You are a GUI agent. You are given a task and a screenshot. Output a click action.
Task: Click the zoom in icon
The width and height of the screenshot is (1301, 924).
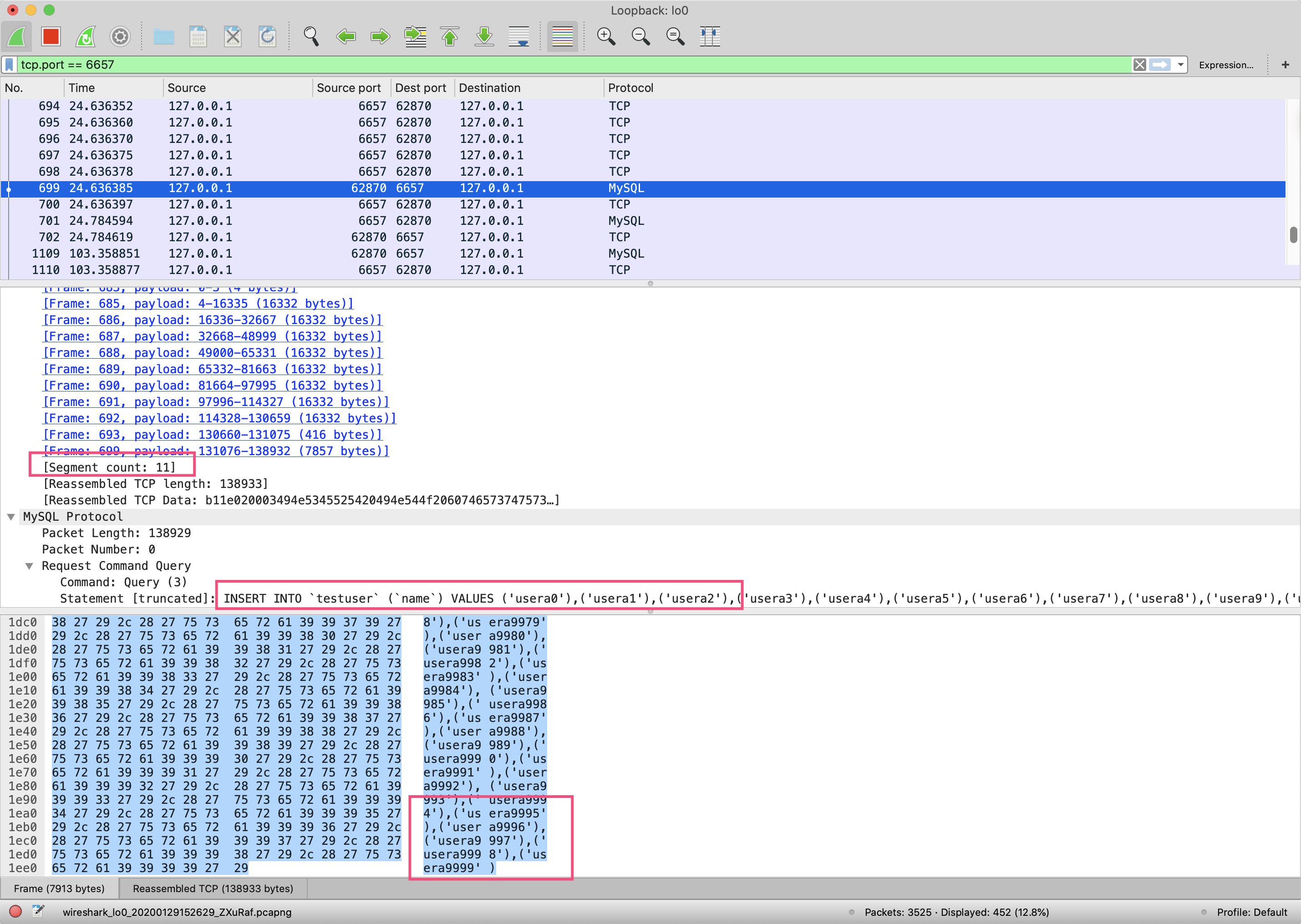(x=606, y=37)
